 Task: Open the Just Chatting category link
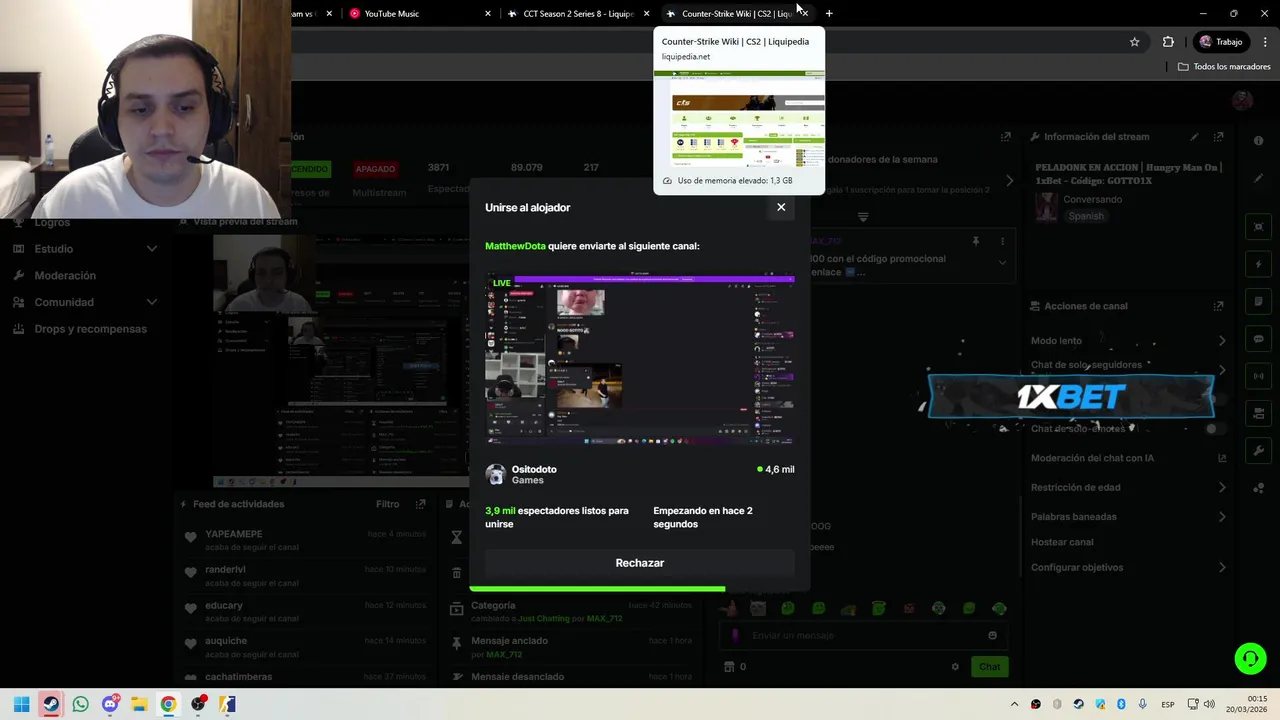coord(545,619)
